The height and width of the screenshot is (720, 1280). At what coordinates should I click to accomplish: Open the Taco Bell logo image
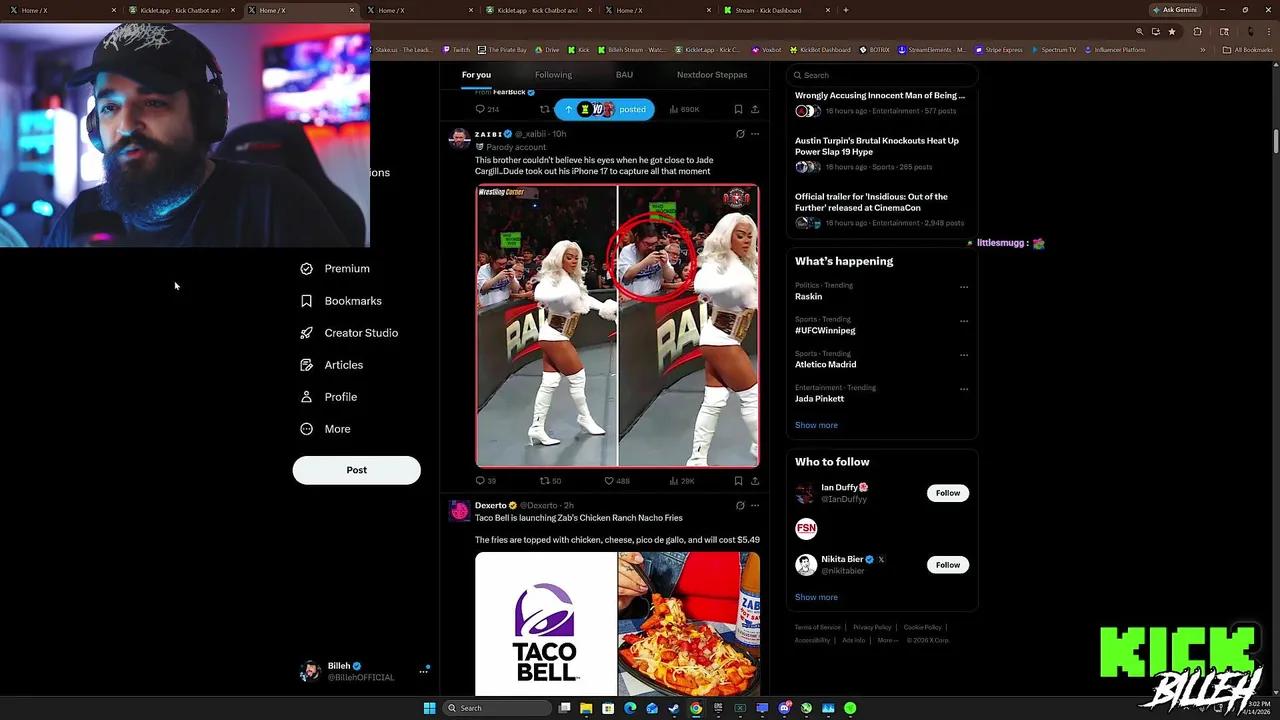coord(546,624)
